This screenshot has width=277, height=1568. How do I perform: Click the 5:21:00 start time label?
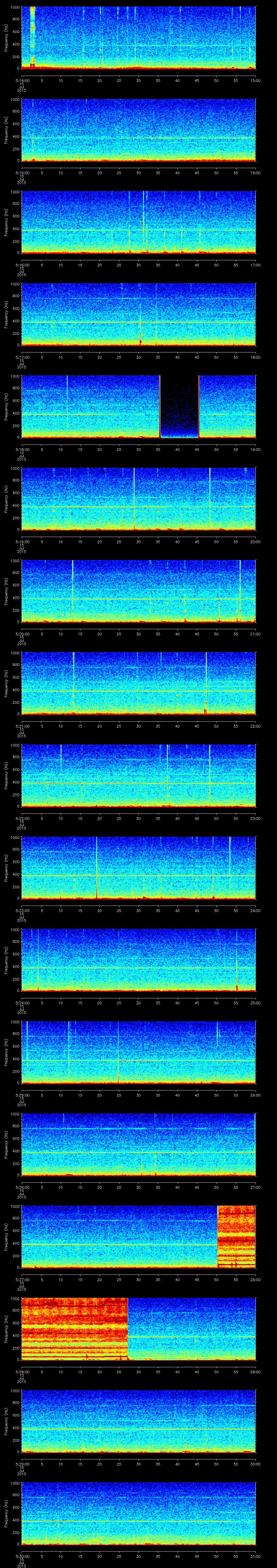(22, 726)
